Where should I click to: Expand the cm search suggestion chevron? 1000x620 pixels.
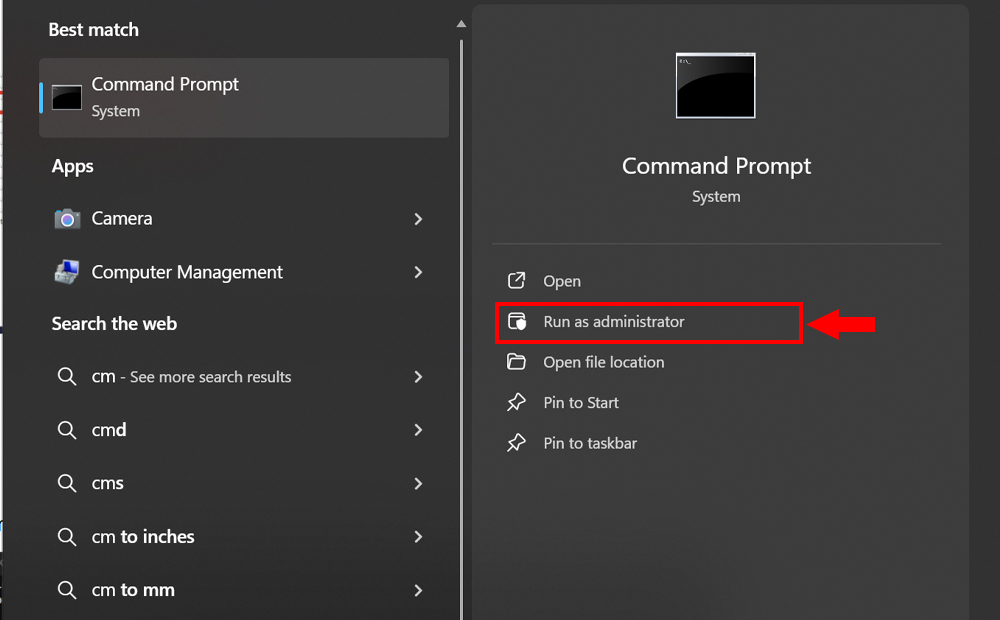click(x=419, y=377)
